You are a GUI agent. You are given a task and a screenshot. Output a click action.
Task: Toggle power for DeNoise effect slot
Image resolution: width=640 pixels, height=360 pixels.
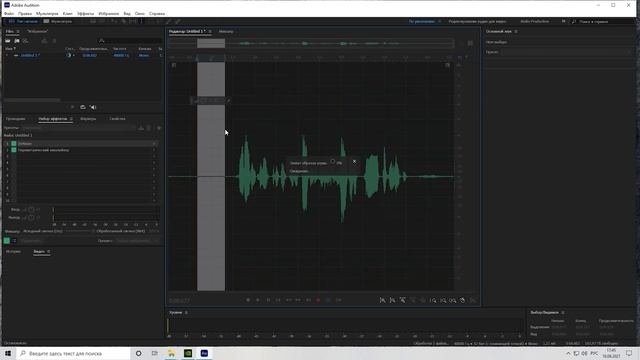click(x=14, y=144)
